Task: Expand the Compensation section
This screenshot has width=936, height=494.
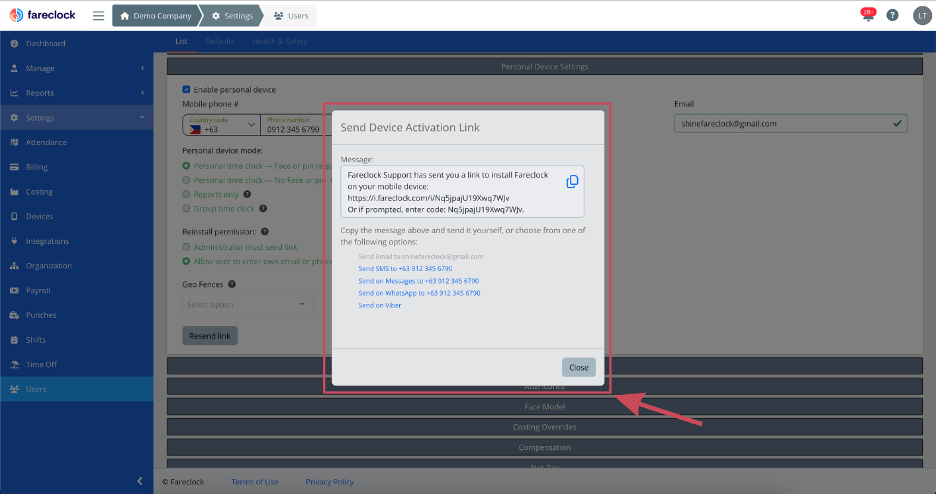Action: [544, 447]
